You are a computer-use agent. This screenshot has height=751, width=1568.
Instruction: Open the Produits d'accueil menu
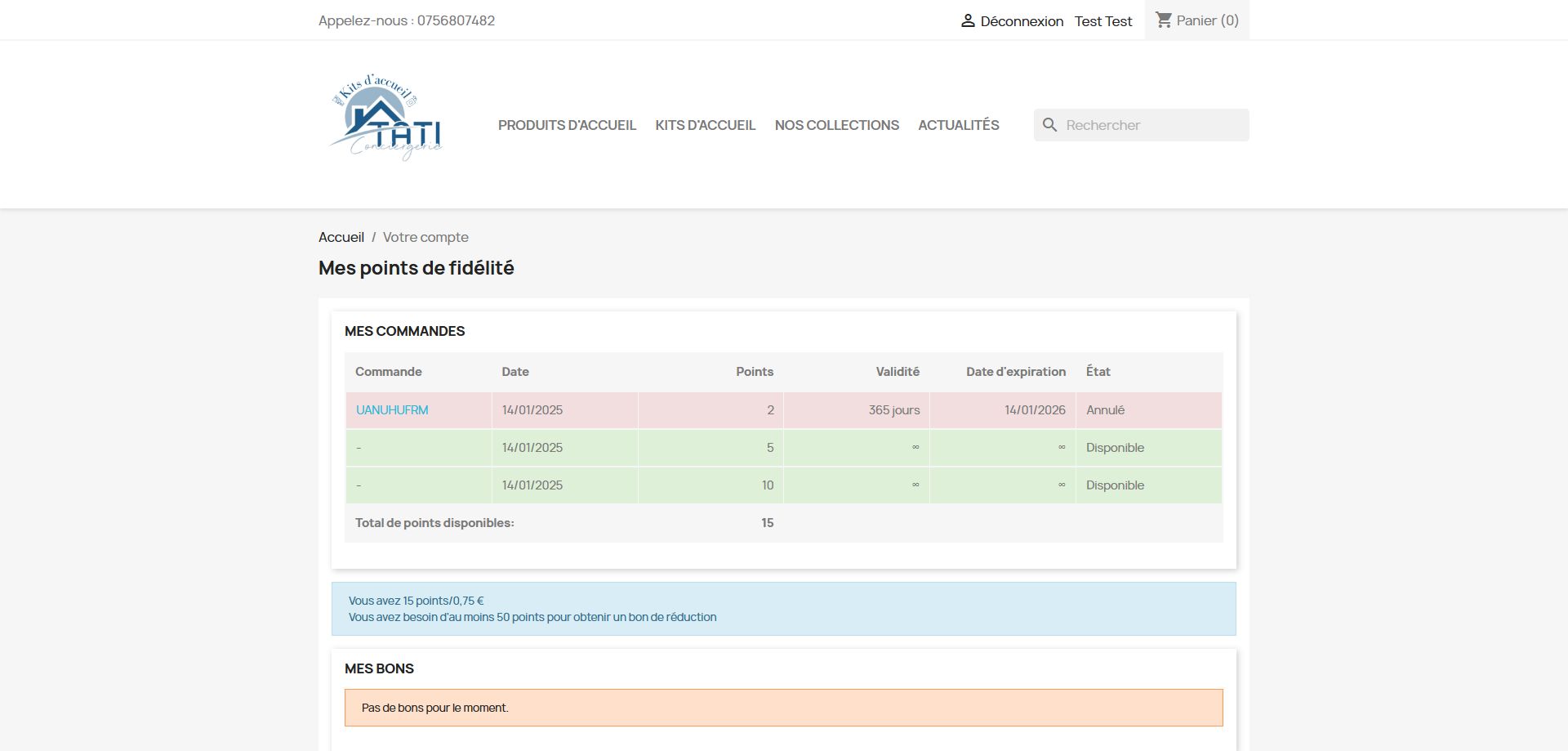coord(567,125)
